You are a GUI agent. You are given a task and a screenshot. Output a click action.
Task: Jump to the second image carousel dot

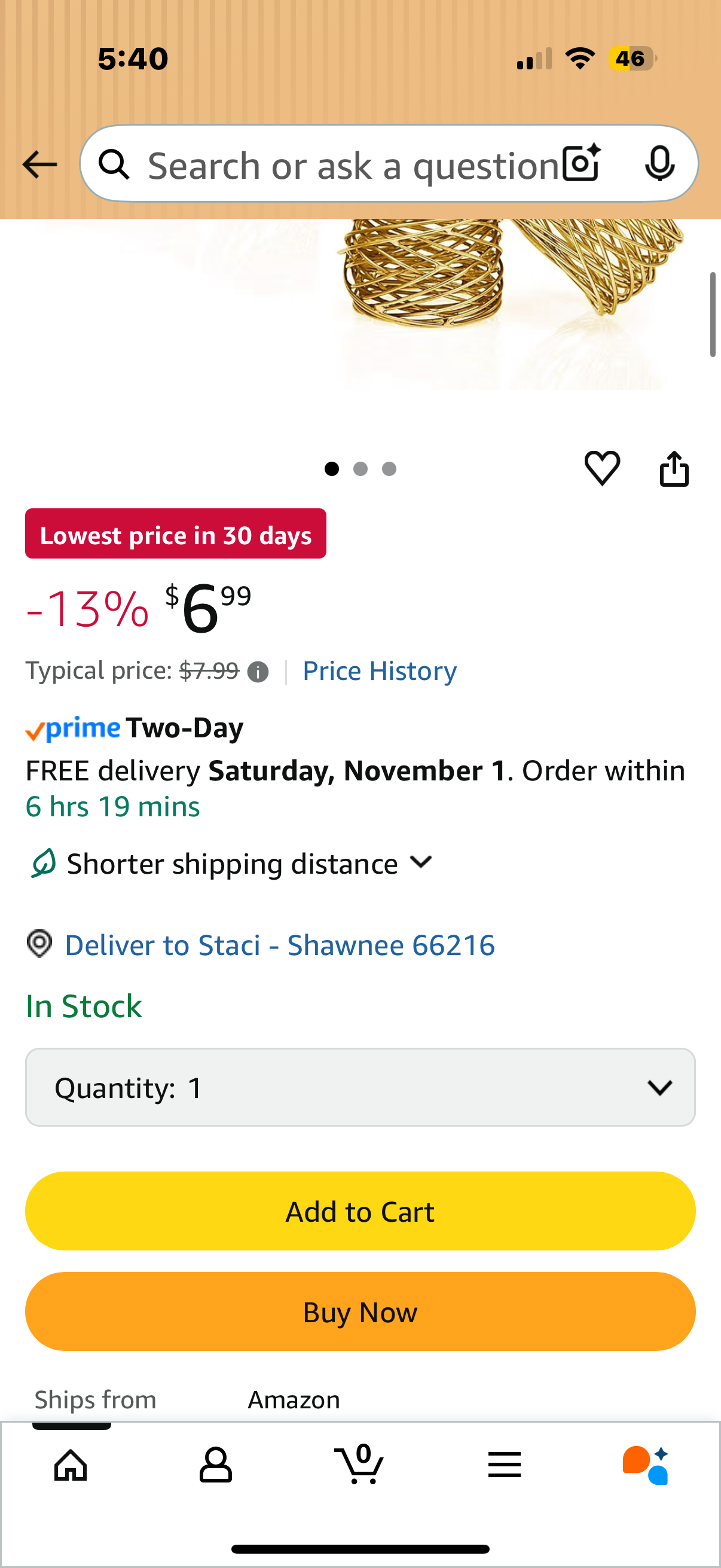pyautogui.click(x=360, y=469)
